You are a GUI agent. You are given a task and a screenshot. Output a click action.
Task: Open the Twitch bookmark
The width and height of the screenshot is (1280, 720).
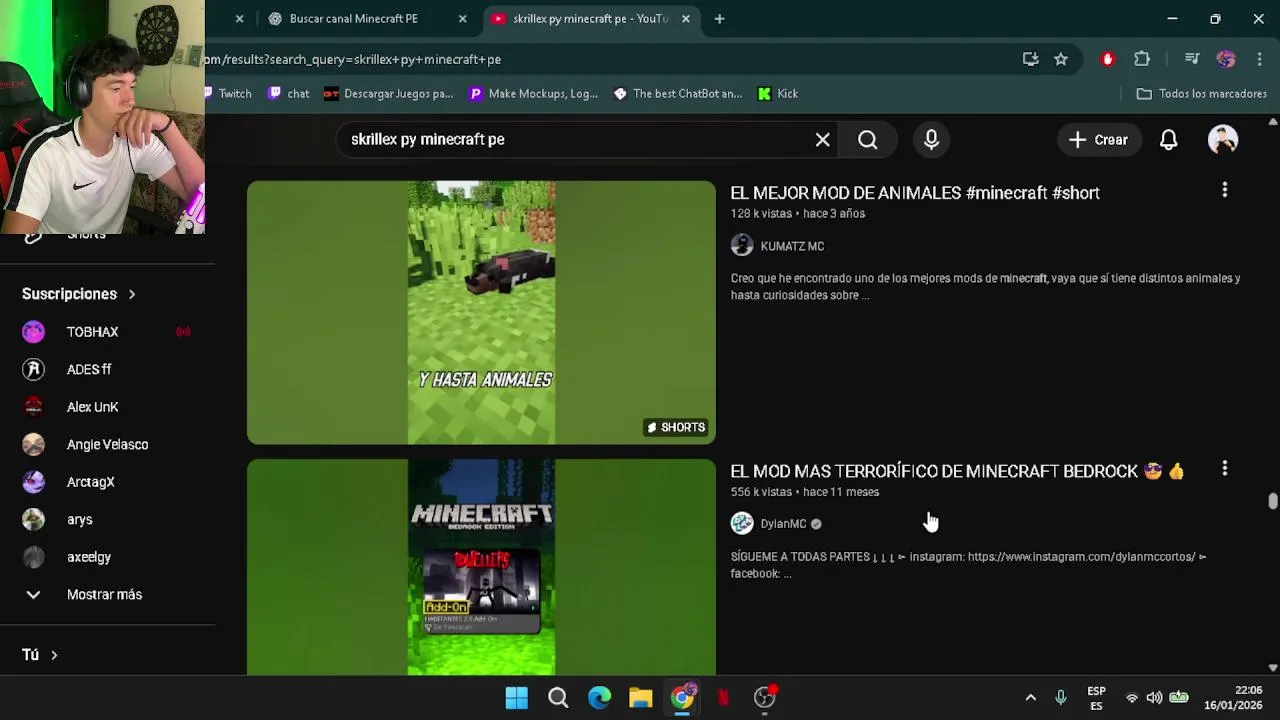pyautogui.click(x=227, y=94)
